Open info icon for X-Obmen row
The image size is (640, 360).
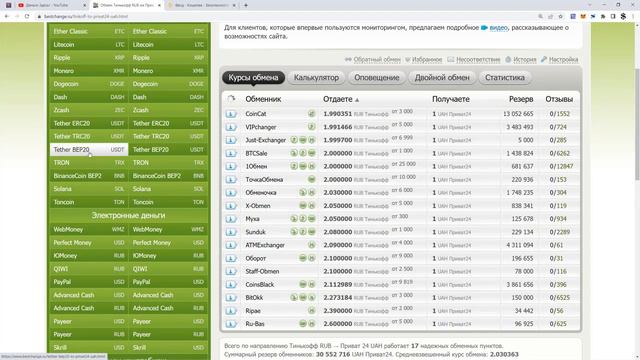coord(231,206)
